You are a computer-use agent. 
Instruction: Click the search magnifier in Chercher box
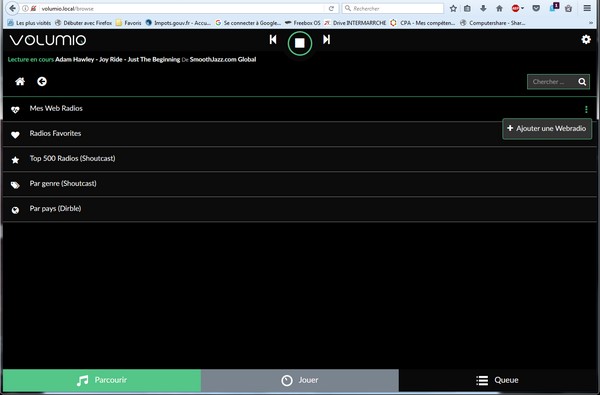coord(582,82)
